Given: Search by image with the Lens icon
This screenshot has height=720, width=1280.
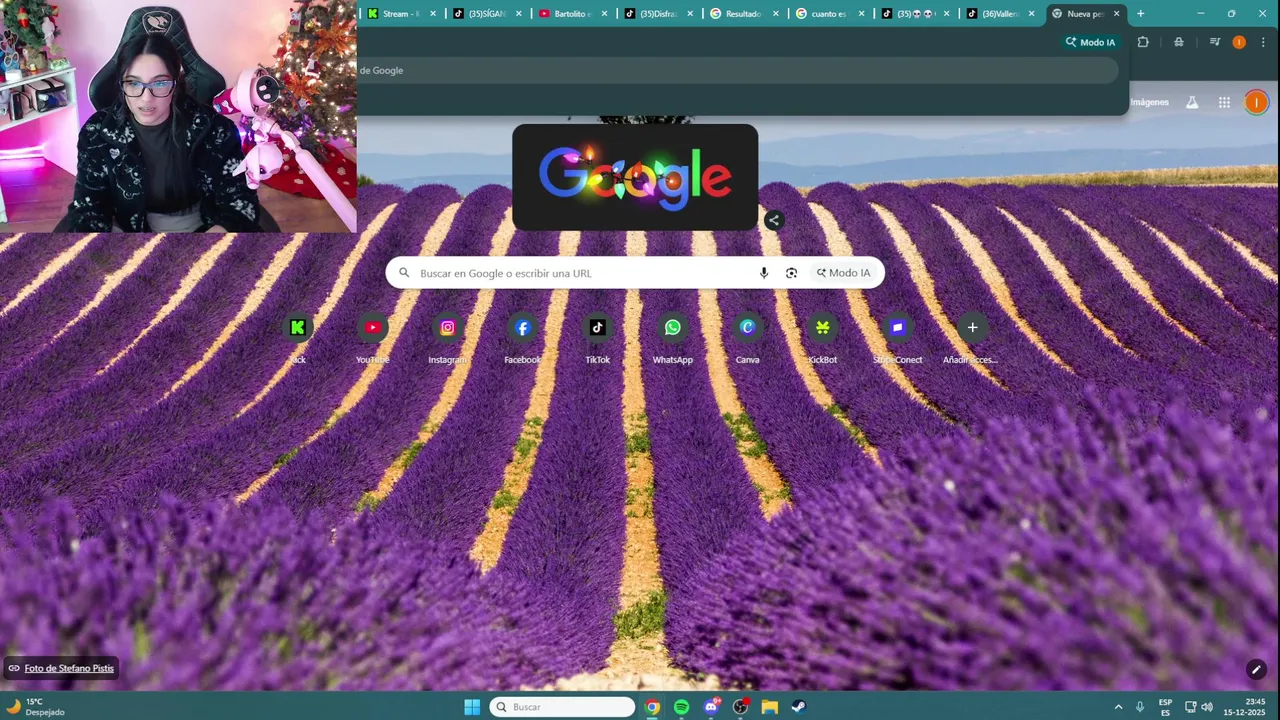Looking at the screenshot, I should coord(791,273).
